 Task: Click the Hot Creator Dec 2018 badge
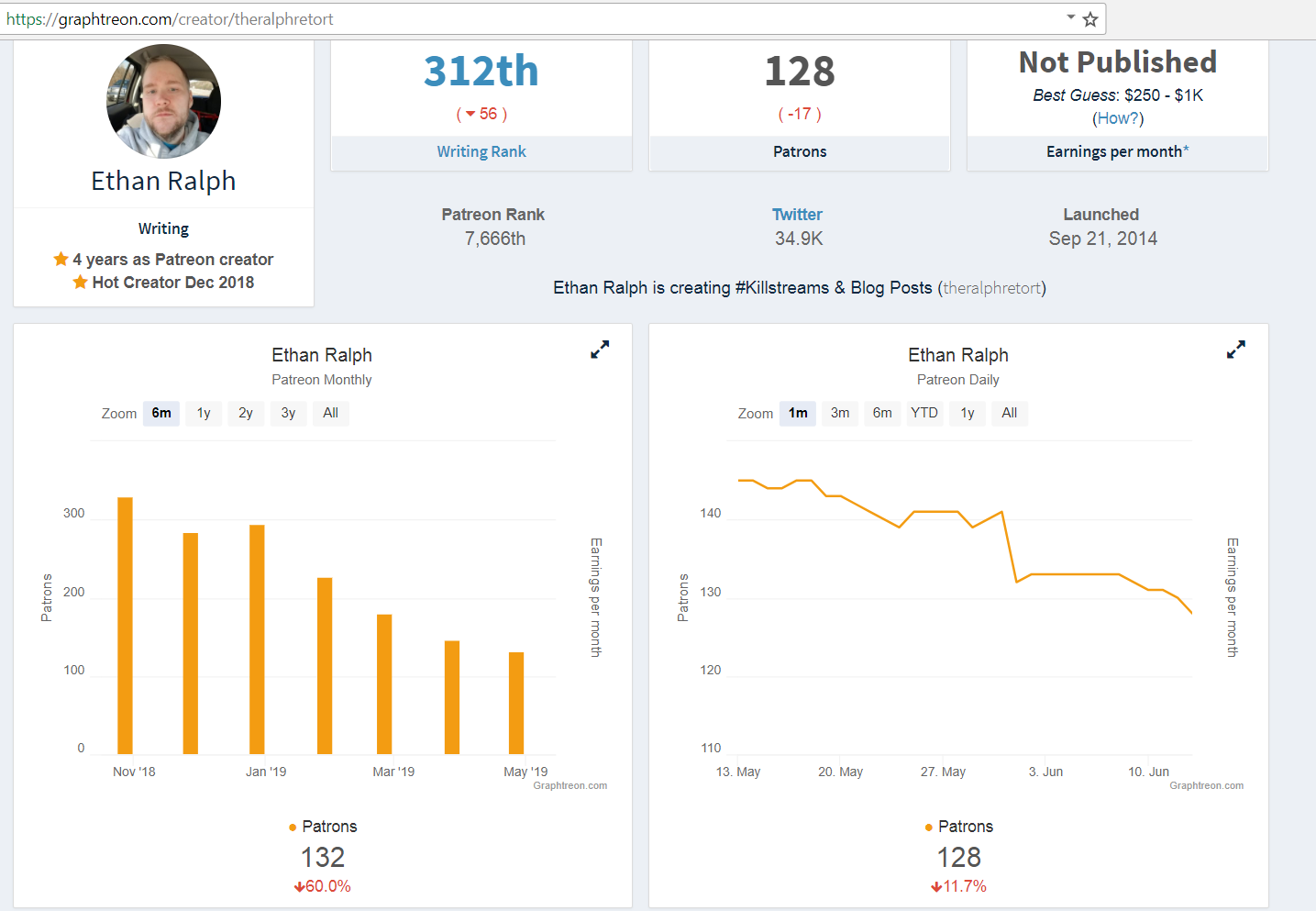(x=163, y=283)
